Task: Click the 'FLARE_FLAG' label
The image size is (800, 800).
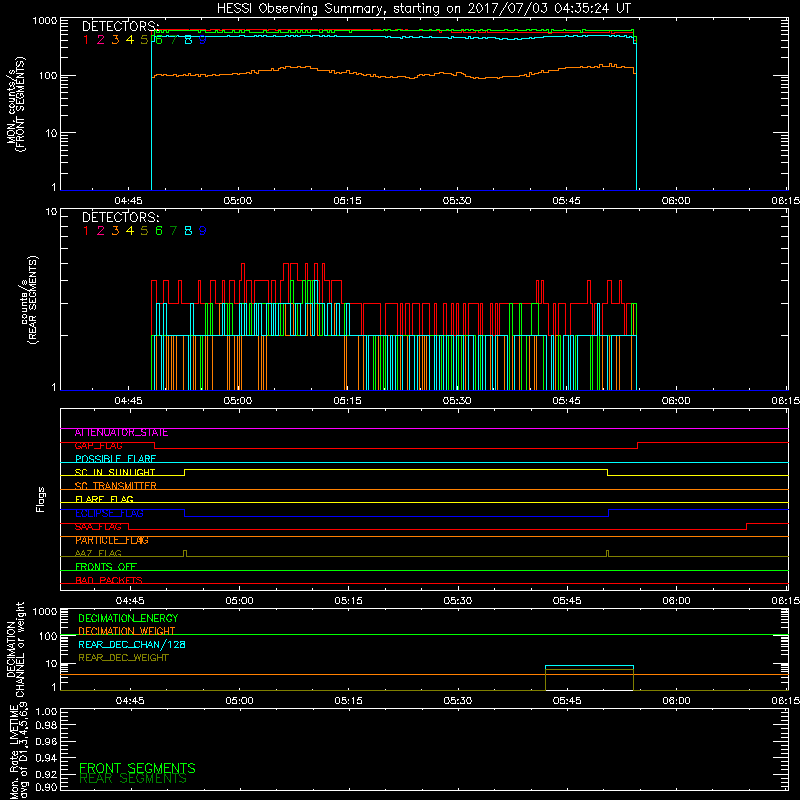Action: click(x=104, y=499)
